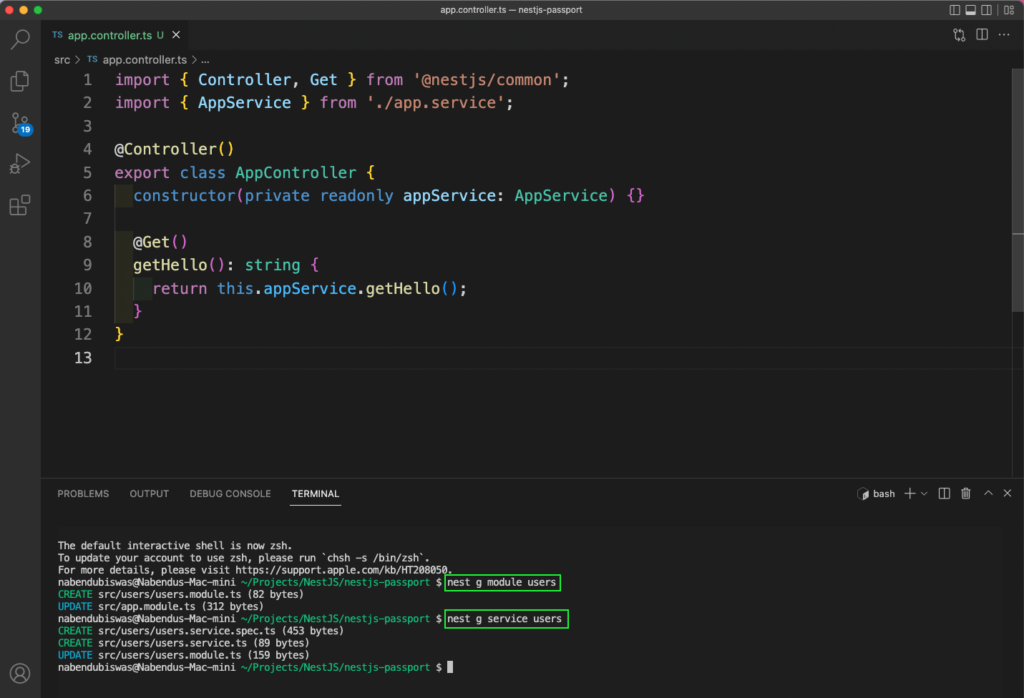Create a new terminal with plus button
Viewport: 1024px width, 698px height.
tap(910, 494)
